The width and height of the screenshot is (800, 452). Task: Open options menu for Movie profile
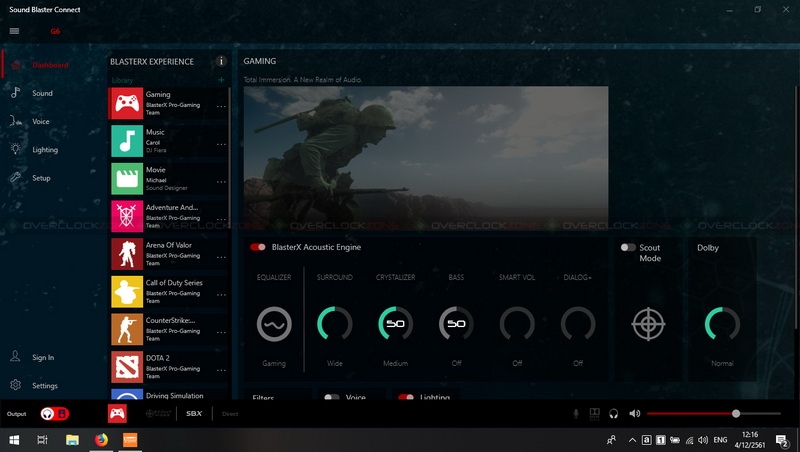(221, 182)
